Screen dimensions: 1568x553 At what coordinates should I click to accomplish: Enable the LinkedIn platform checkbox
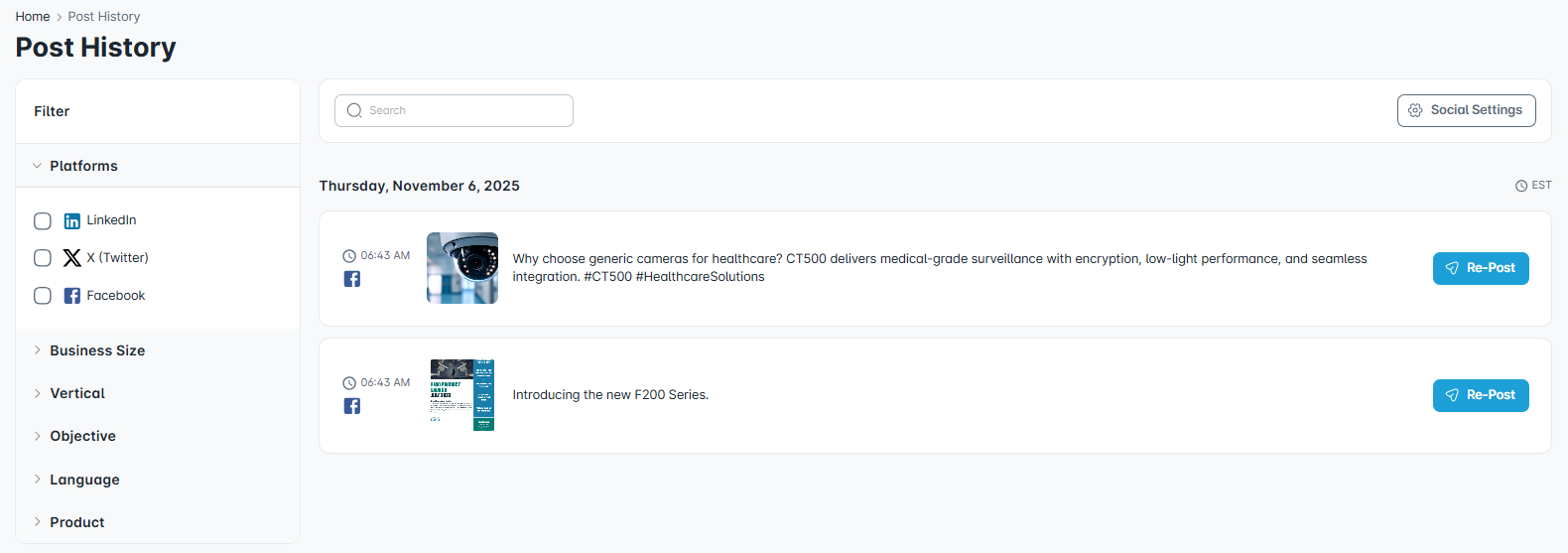pyautogui.click(x=43, y=220)
